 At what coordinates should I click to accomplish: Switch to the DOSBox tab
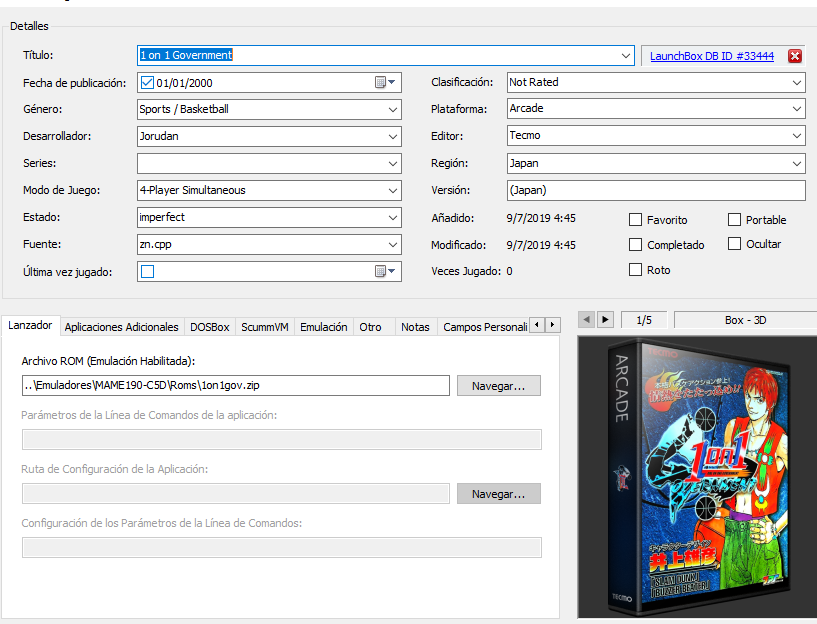(x=209, y=327)
